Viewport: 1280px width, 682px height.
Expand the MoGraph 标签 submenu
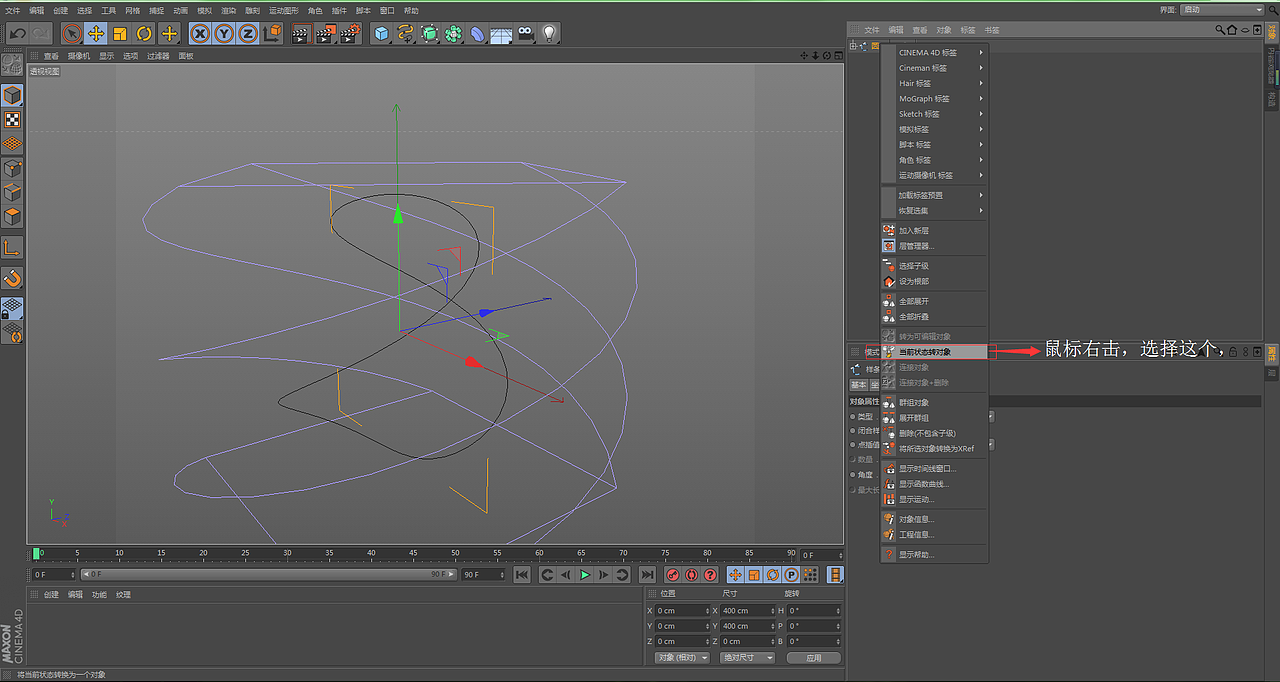click(935, 99)
